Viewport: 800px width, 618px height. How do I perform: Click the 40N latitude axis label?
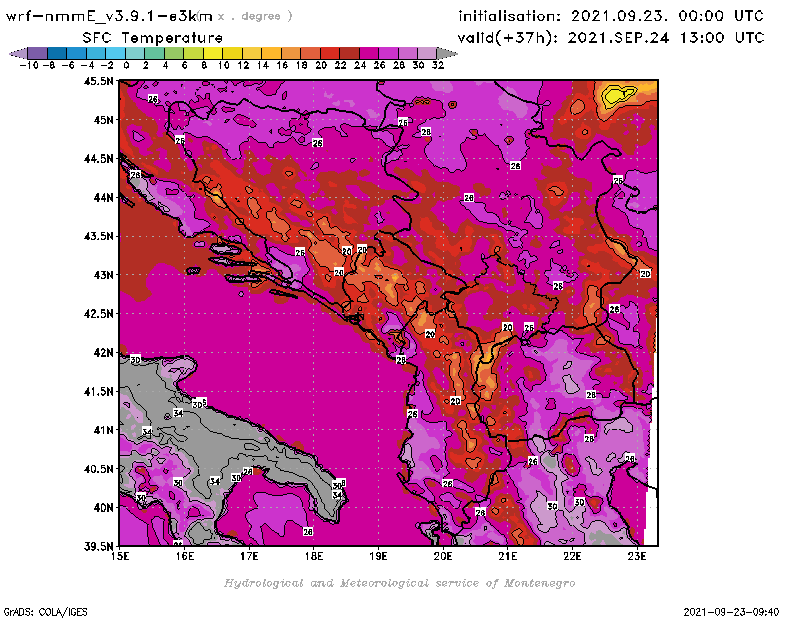pos(104,508)
